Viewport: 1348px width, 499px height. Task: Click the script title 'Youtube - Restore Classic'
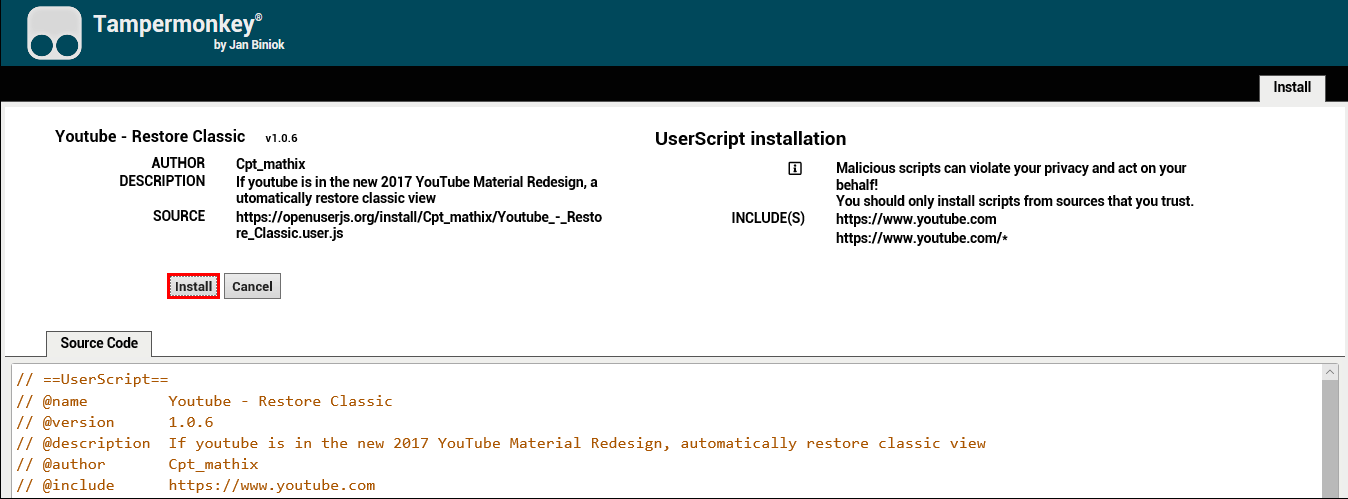pyautogui.click(x=150, y=137)
